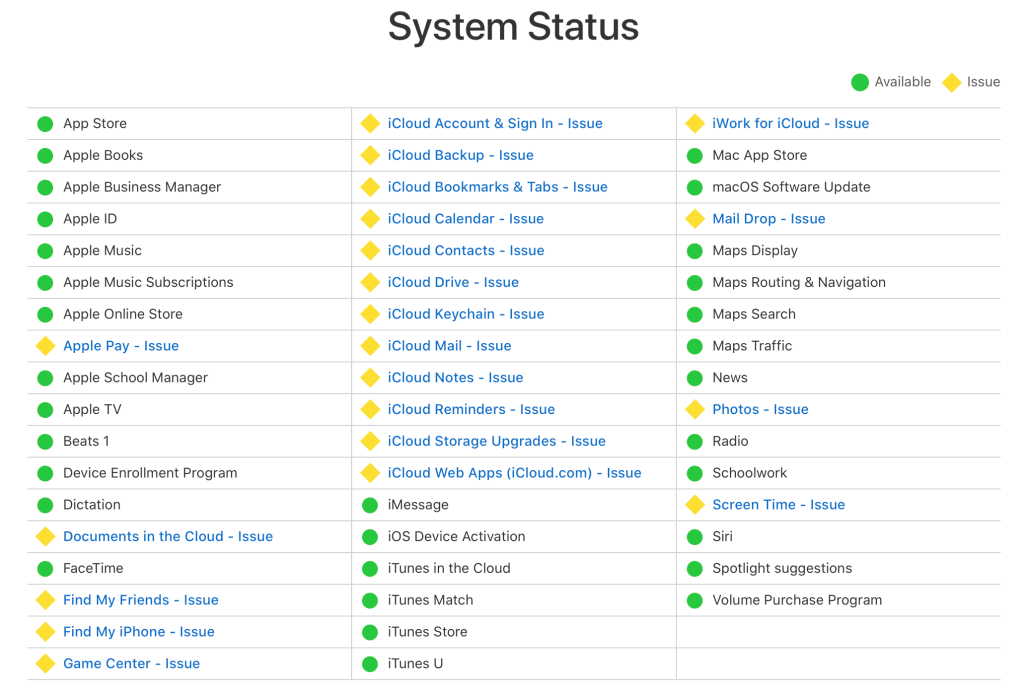Open the iCloud Web Apps (iCloud.com) issue link
1024x694 pixels.
coord(514,472)
